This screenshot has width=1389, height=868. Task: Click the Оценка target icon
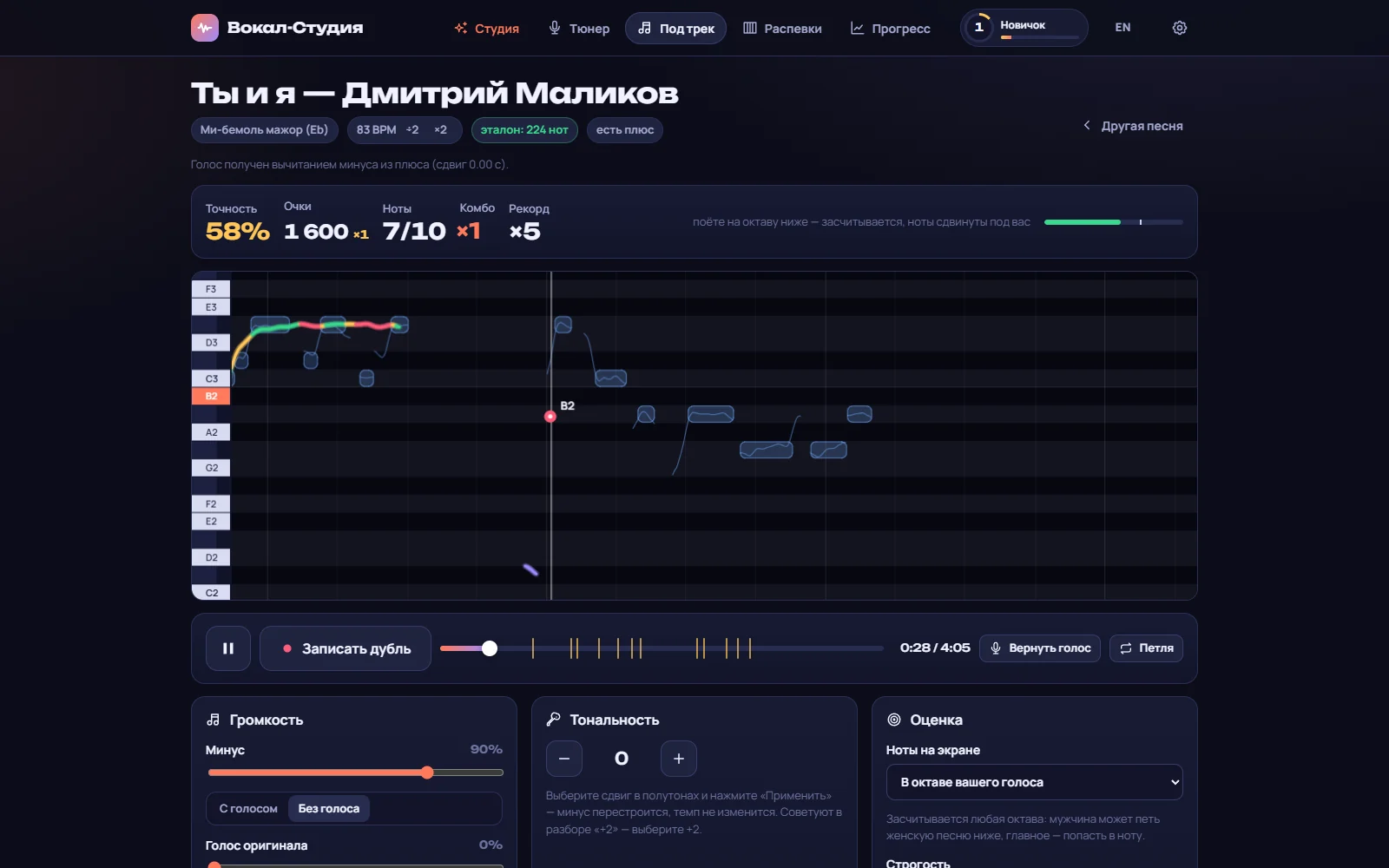[894, 720]
